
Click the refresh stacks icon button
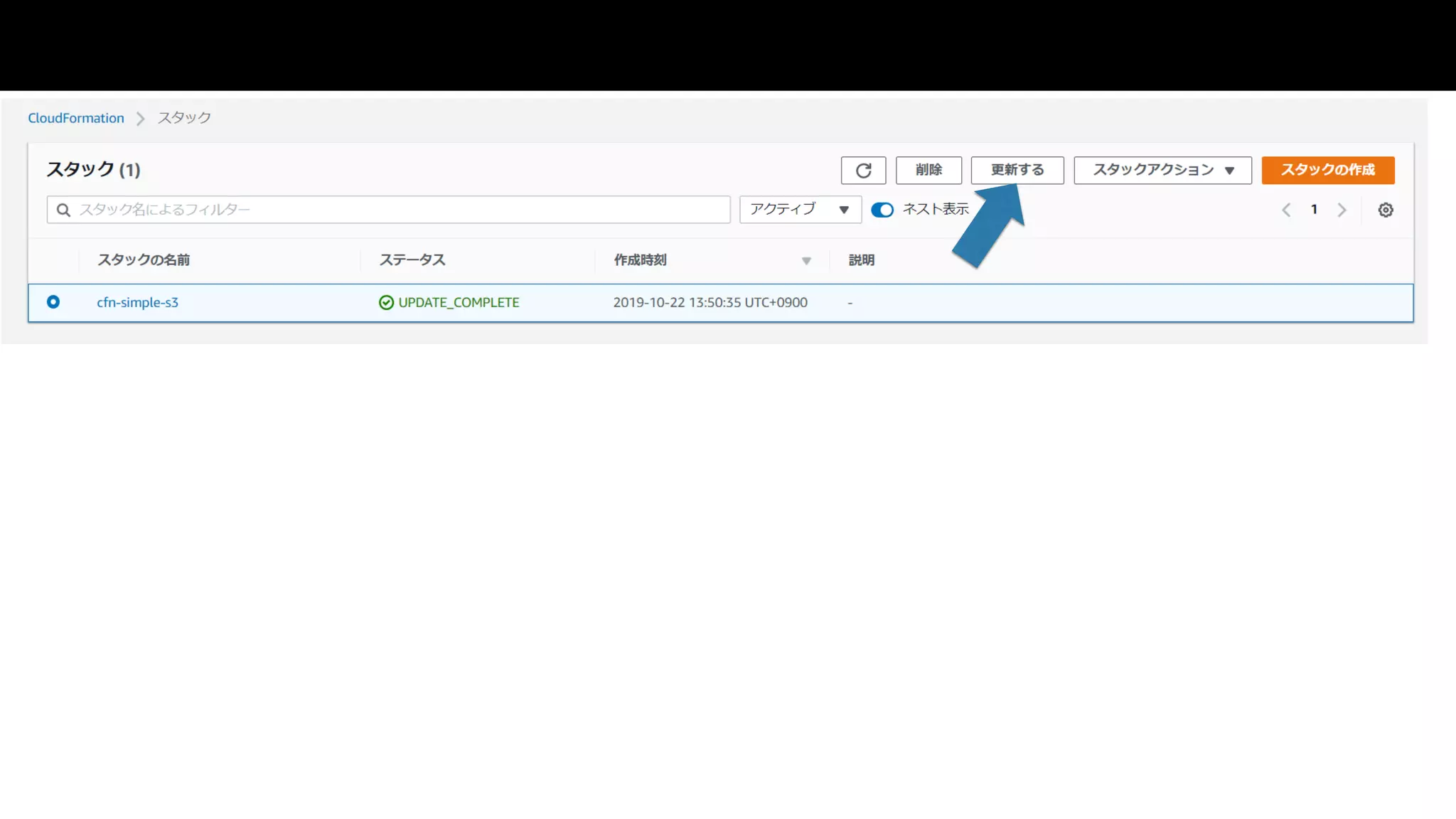tap(863, 171)
